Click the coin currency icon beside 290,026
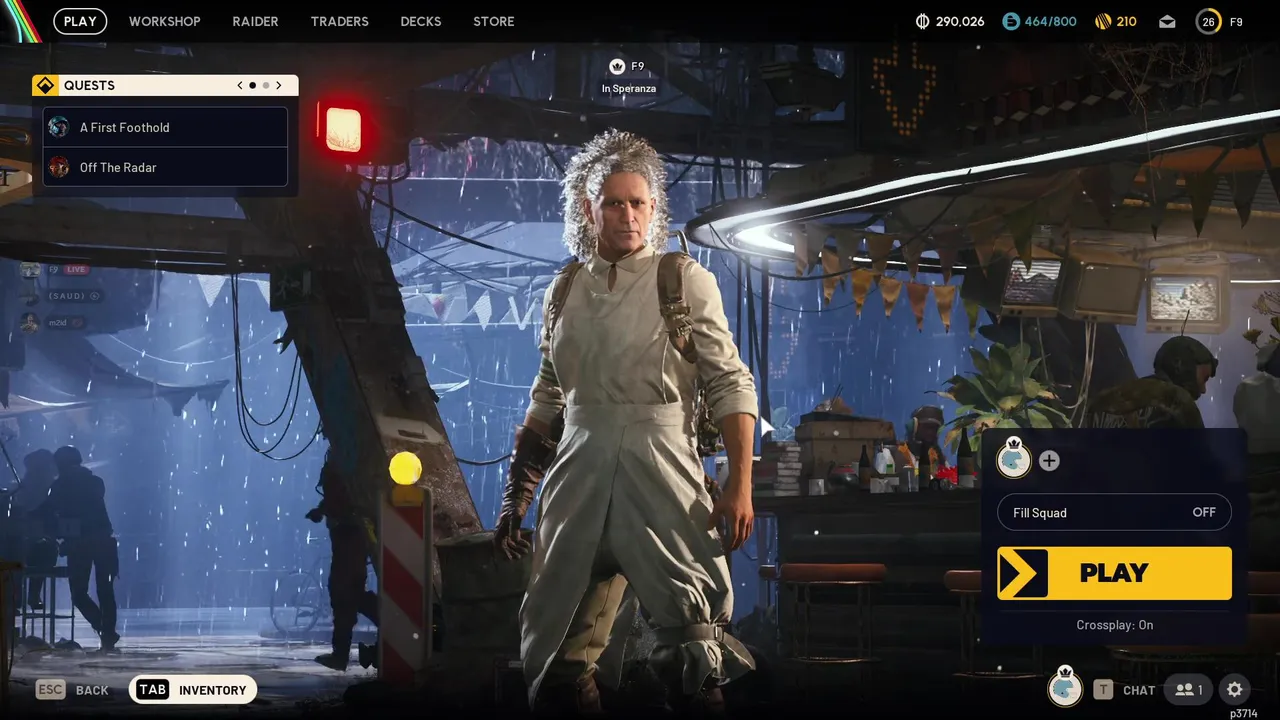1280x720 pixels. [x=922, y=21]
